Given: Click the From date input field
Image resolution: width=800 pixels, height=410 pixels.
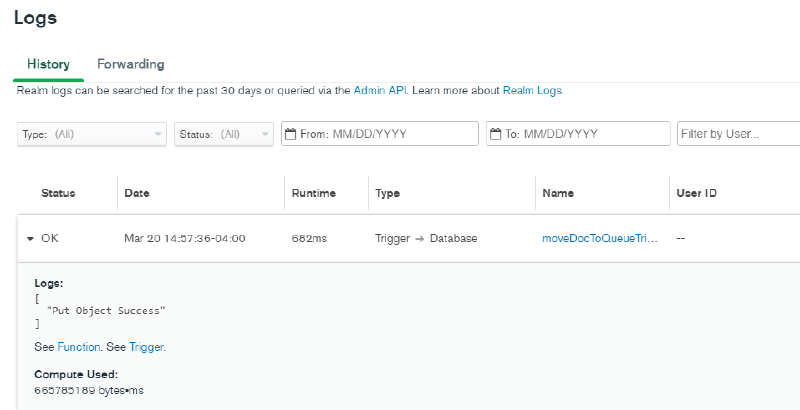Looking at the screenshot, I should 380,134.
